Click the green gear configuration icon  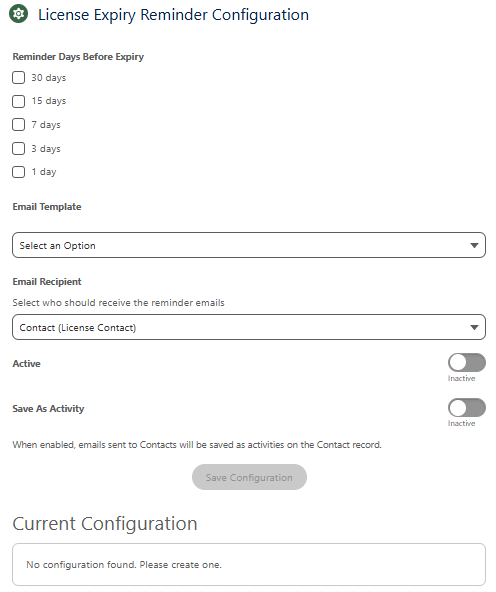coord(18,14)
